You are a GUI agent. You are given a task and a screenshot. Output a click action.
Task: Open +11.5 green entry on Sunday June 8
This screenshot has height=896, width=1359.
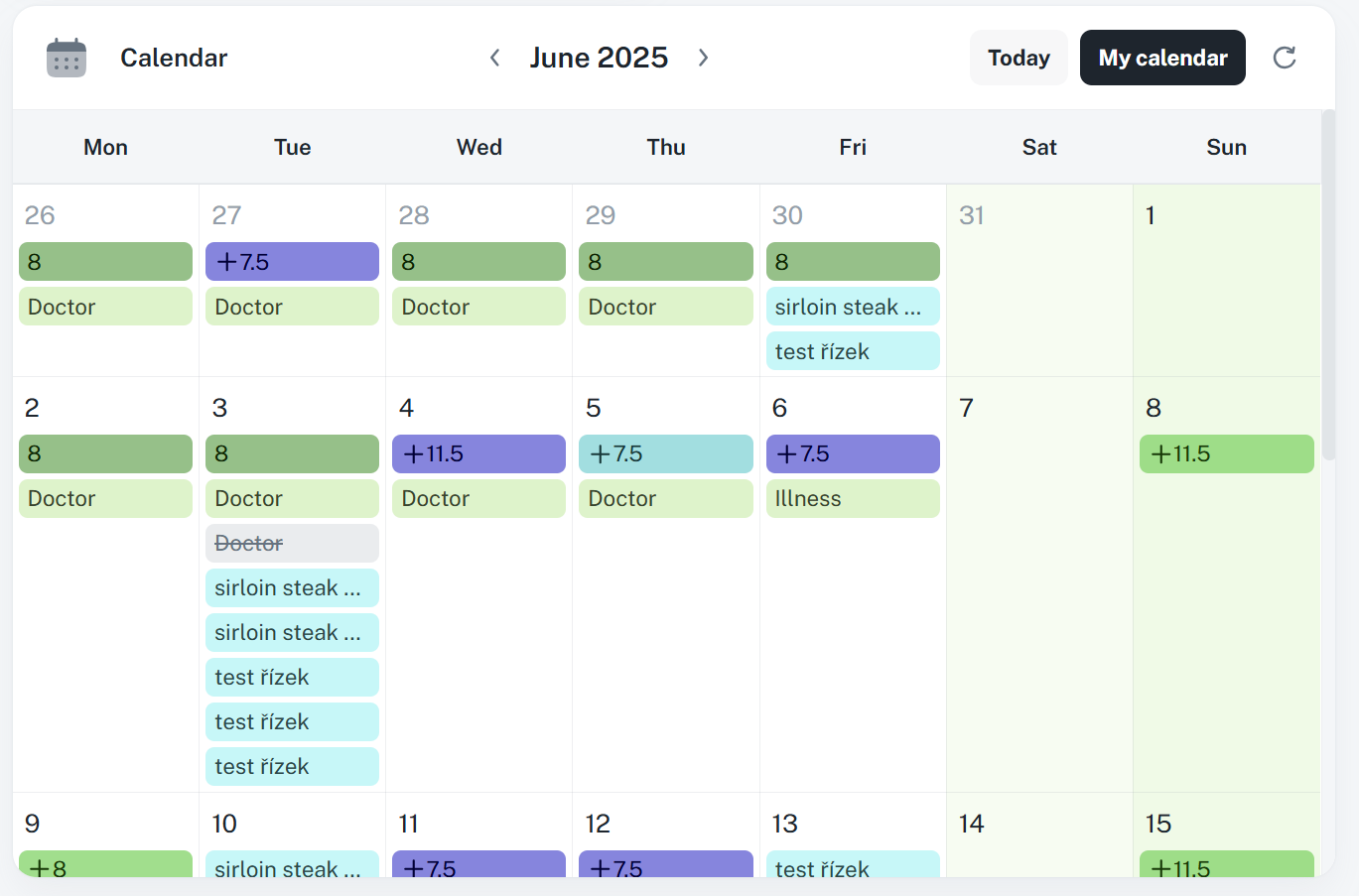[1226, 454]
